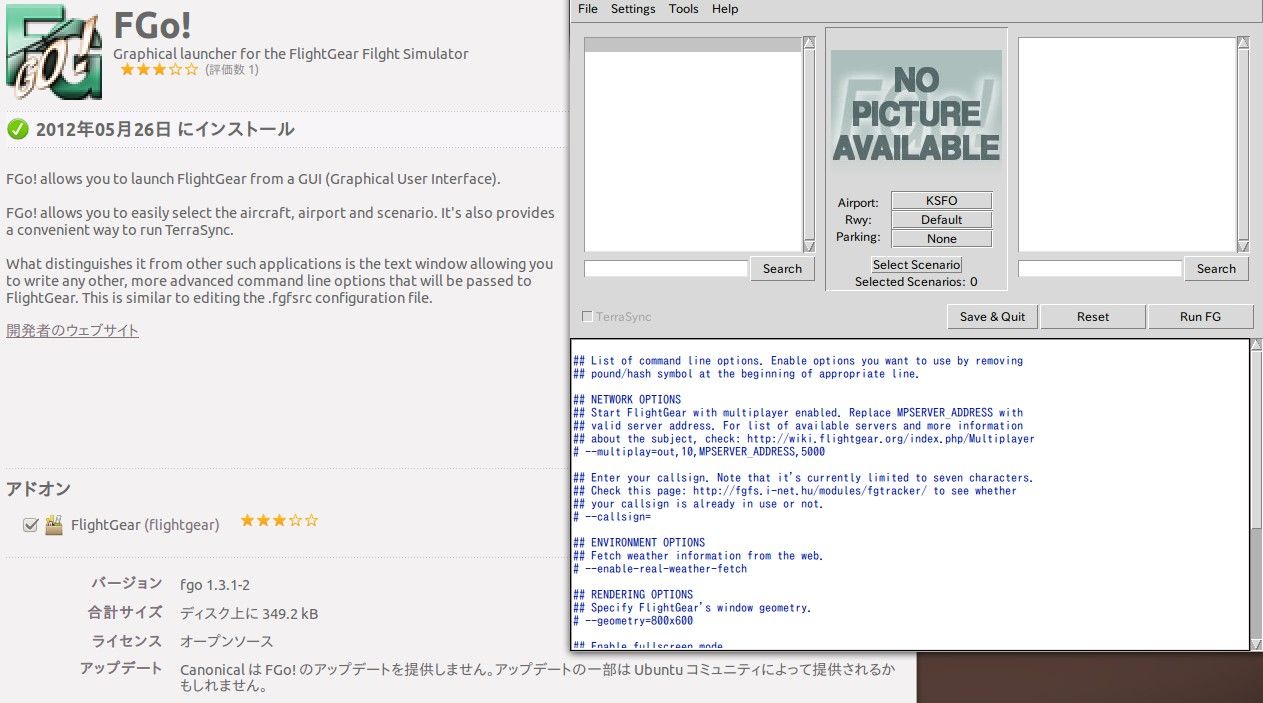The image size is (1263, 703).
Task: Click the Run FG button
Action: tap(1200, 317)
